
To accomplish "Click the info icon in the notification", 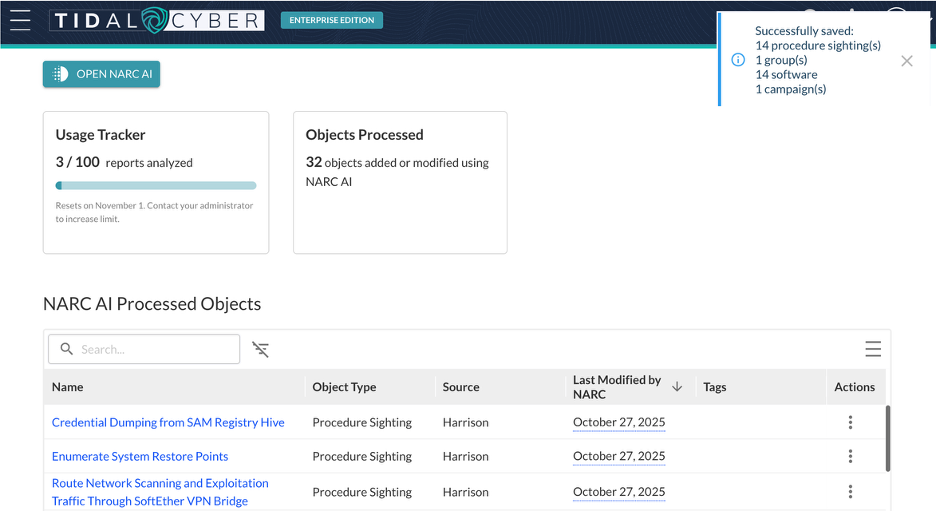I will [x=738, y=60].
